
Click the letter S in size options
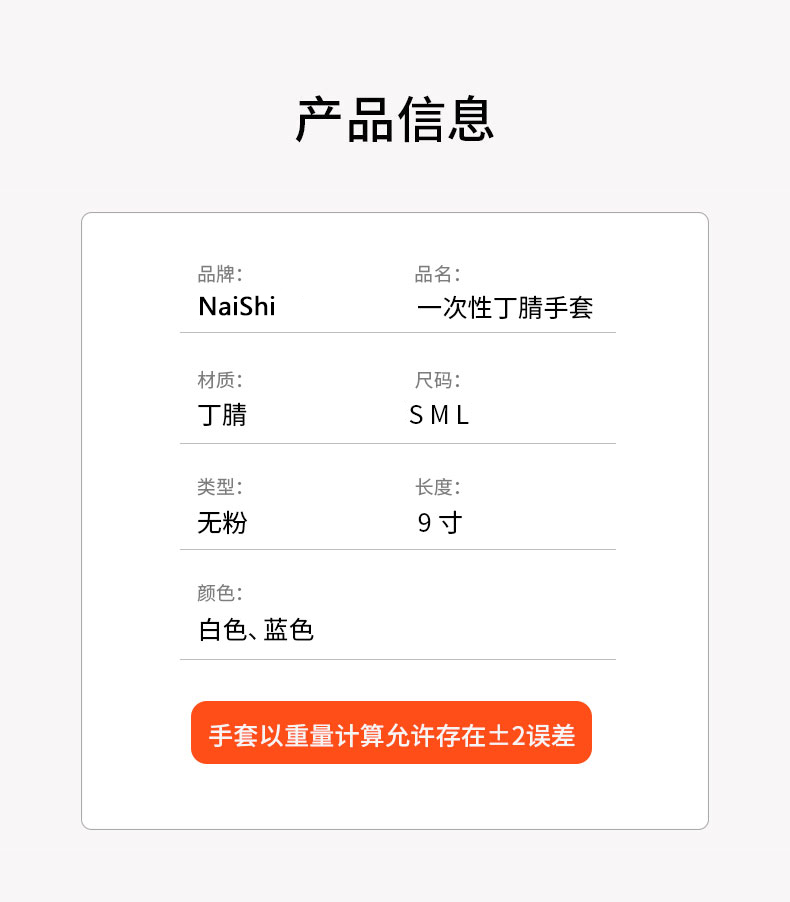[x=416, y=415]
